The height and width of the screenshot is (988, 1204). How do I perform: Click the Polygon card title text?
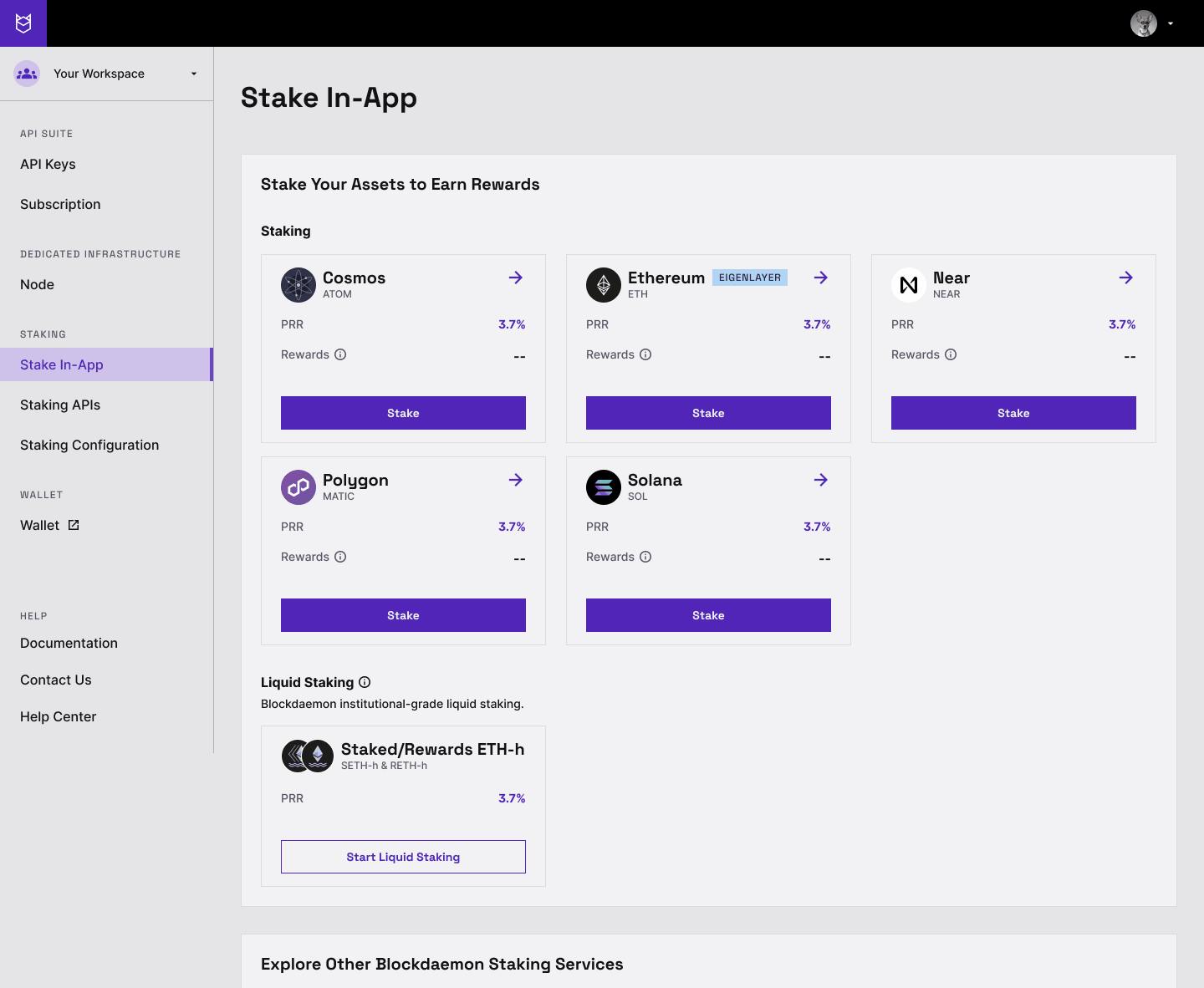click(x=355, y=481)
